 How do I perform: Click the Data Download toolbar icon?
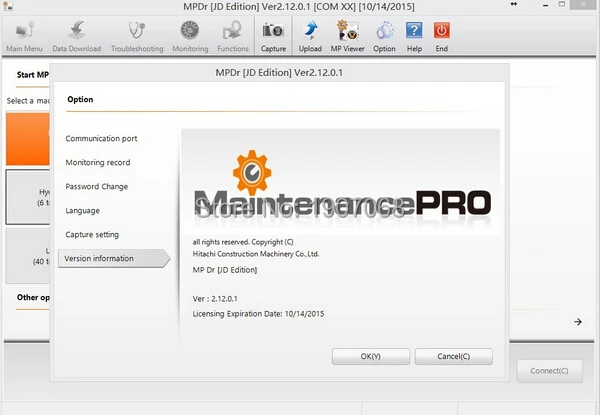coord(77,37)
